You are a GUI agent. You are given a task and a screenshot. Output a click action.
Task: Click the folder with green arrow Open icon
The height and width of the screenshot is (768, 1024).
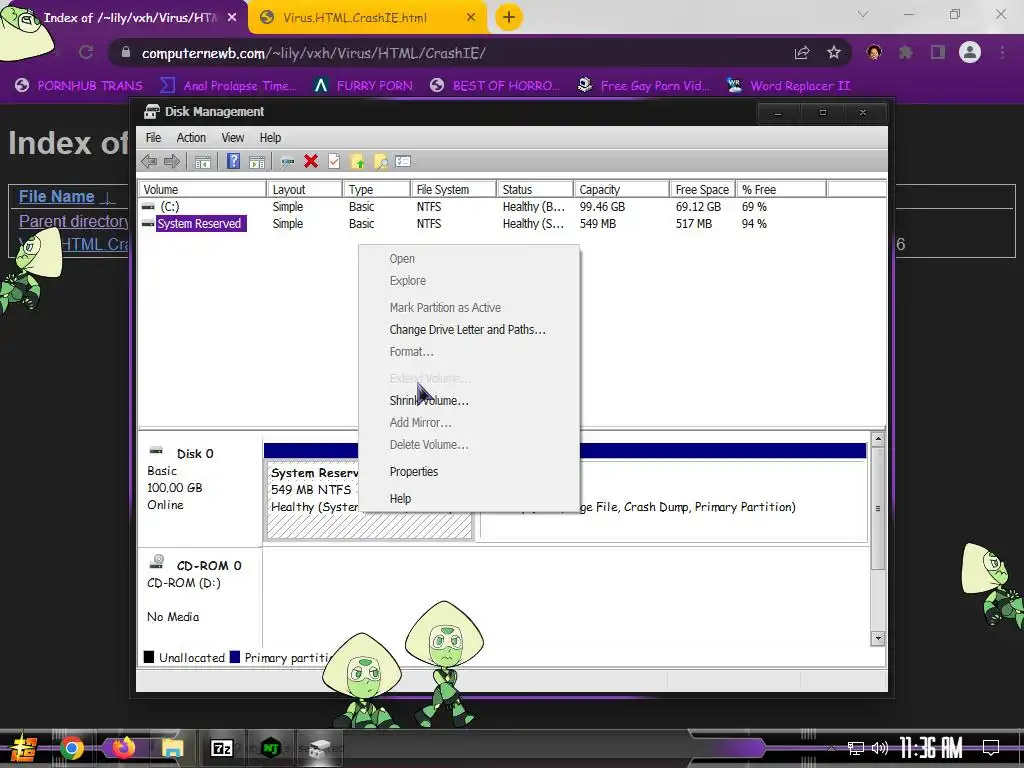tap(357, 162)
